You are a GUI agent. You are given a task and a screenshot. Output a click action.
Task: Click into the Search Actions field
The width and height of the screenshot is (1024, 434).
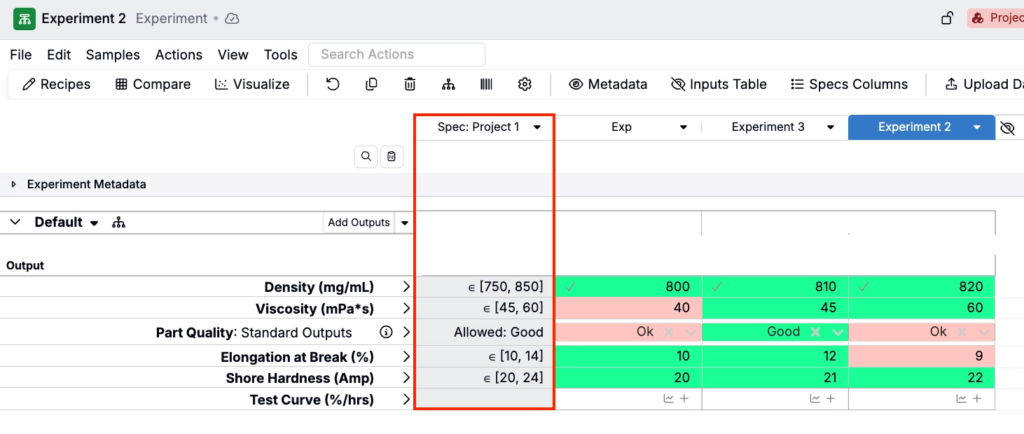(397, 55)
